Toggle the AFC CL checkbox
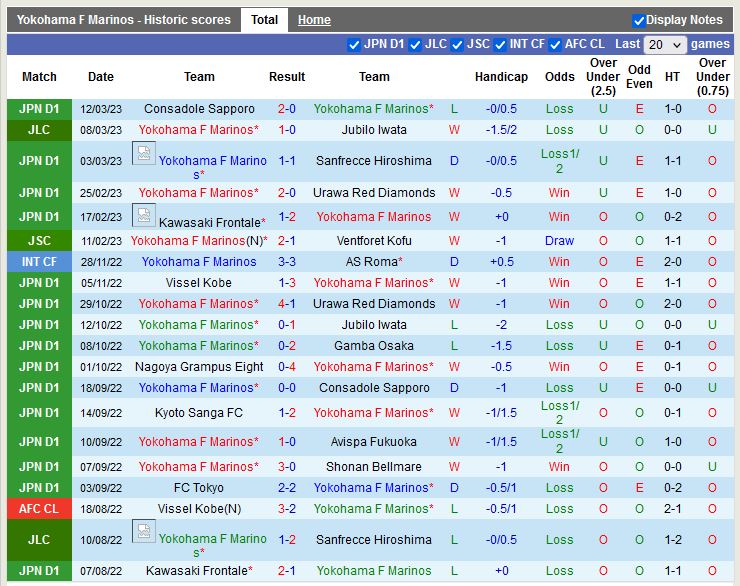 555,45
